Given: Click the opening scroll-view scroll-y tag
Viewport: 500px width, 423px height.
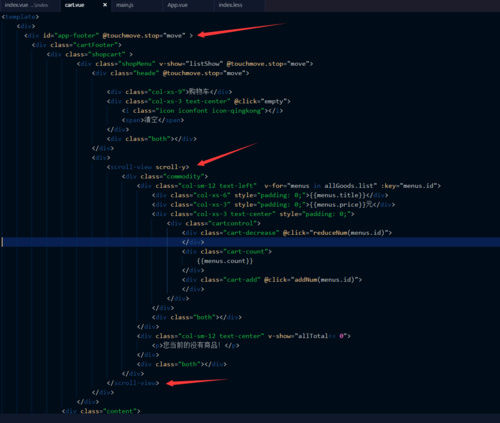Looking at the screenshot, I should pyautogui.click(x=148, y=167).
